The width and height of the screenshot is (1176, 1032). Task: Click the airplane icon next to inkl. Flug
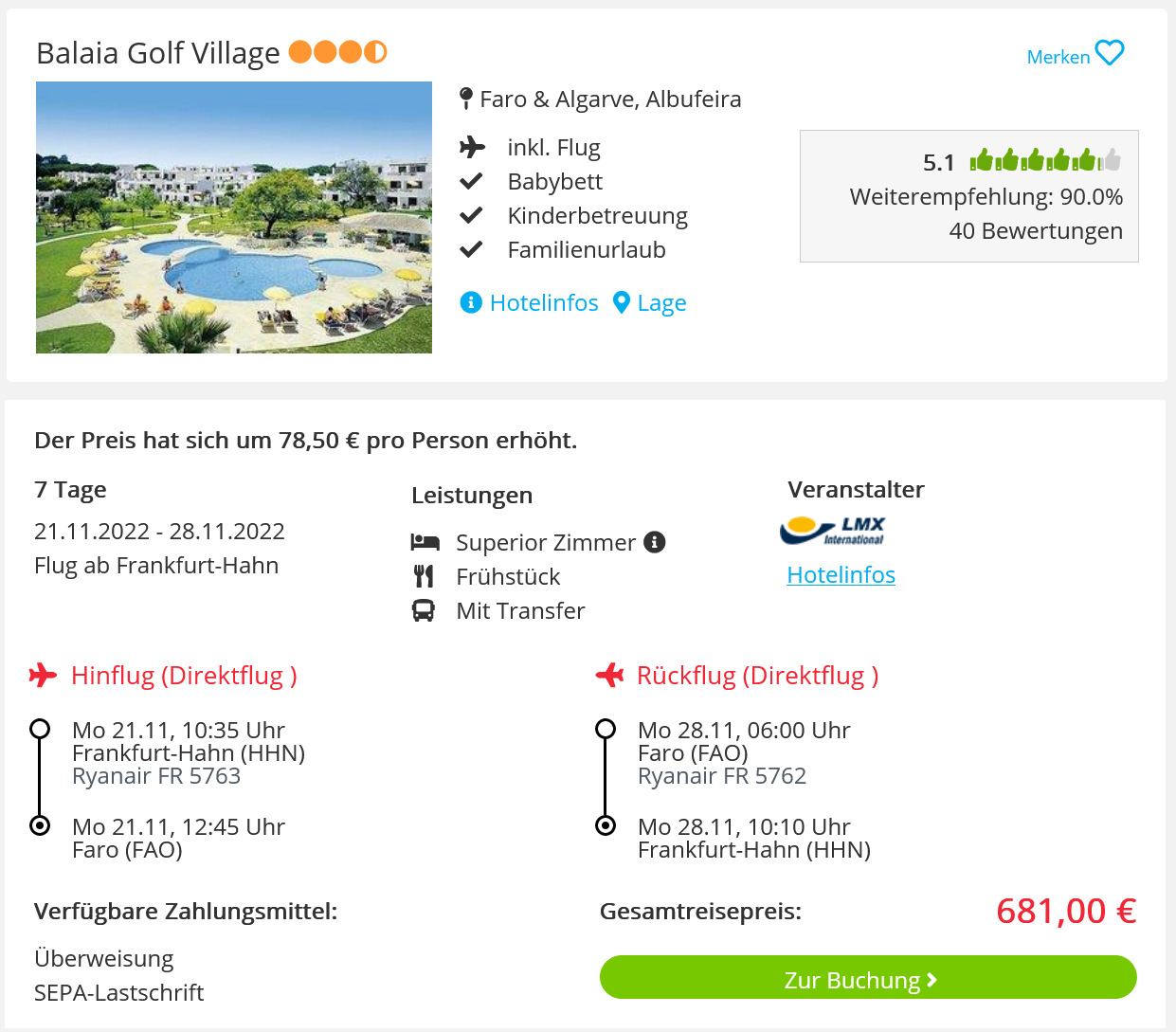click(x=472, y=147)
